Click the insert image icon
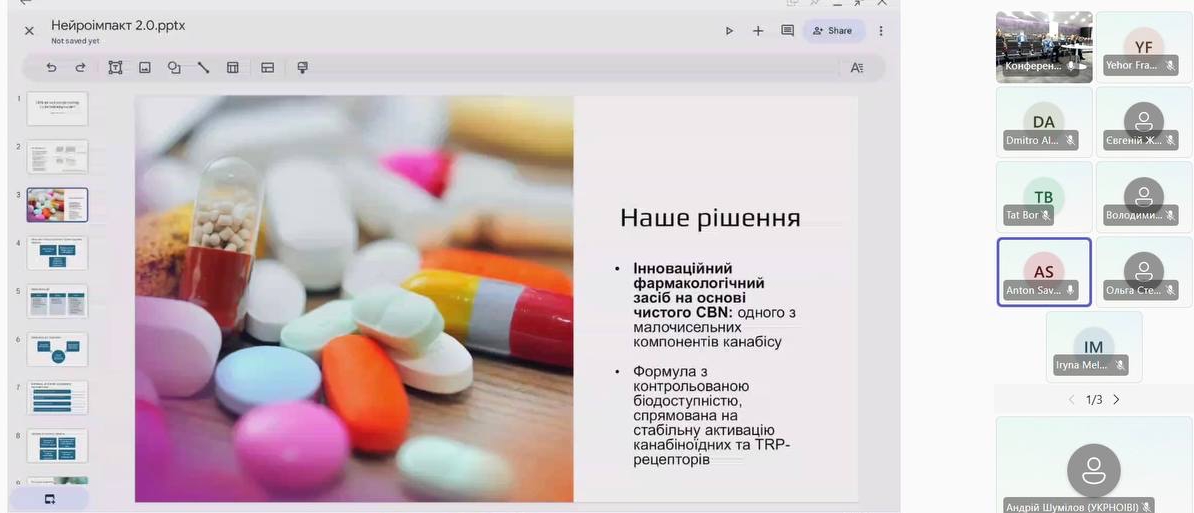Image resolution: width=1194 pixels, height=513 pixels. pos(144,68)
